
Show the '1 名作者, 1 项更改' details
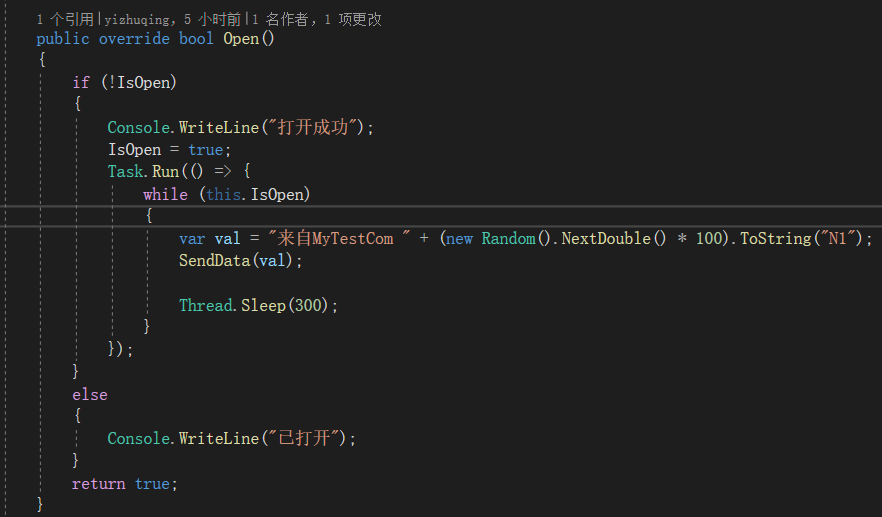click(x=317, y=20)
